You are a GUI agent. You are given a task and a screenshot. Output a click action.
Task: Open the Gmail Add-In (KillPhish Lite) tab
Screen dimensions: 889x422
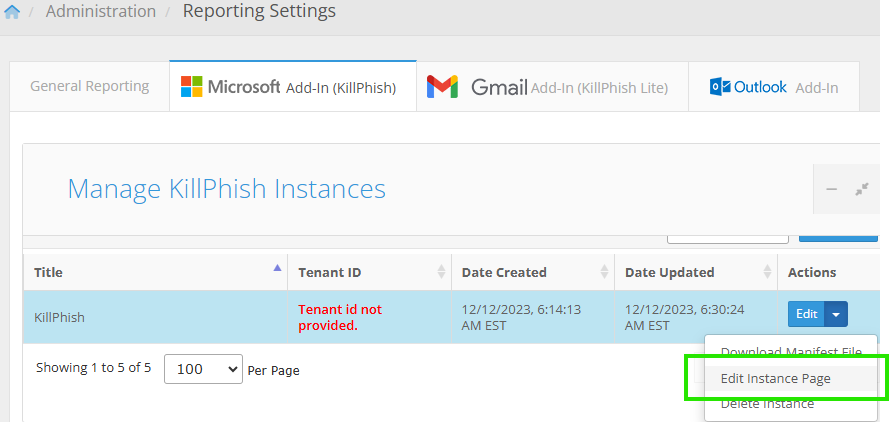(552, 87)
